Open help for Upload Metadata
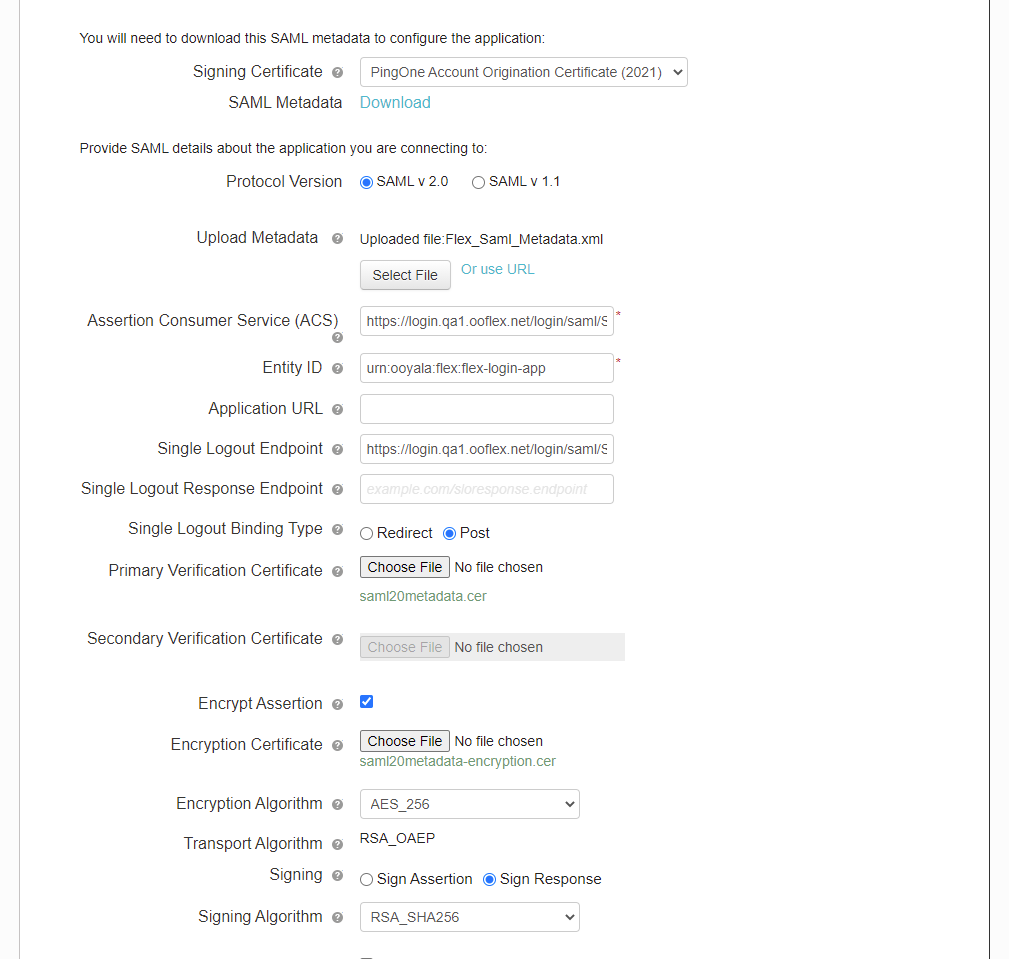The height and width of the screenshot is (959, 1009). point(337,239)
